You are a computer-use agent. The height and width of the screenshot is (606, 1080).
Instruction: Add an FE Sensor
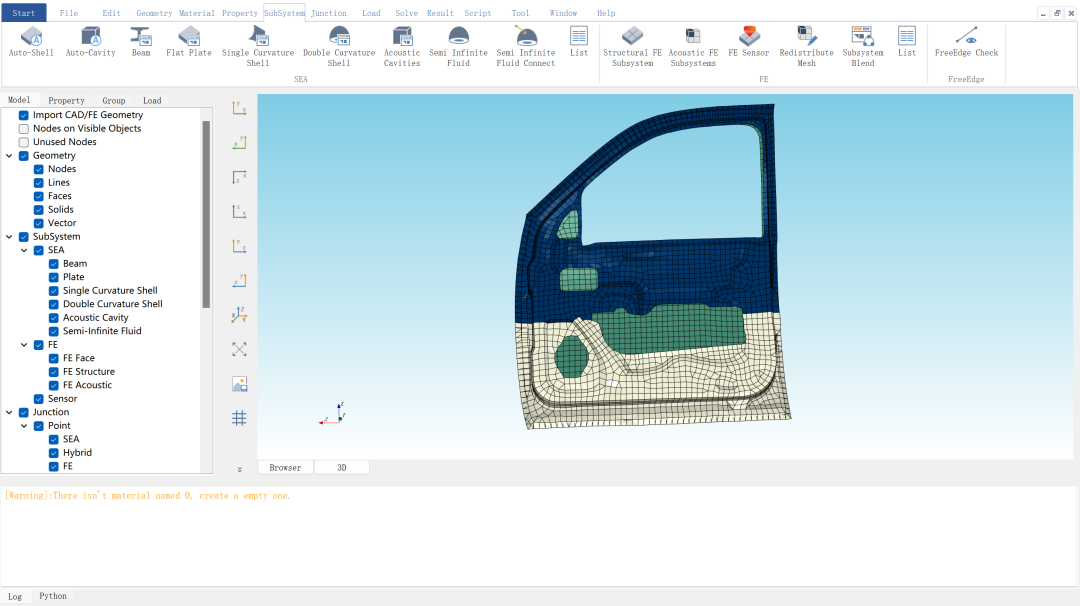tap(749, 41)
